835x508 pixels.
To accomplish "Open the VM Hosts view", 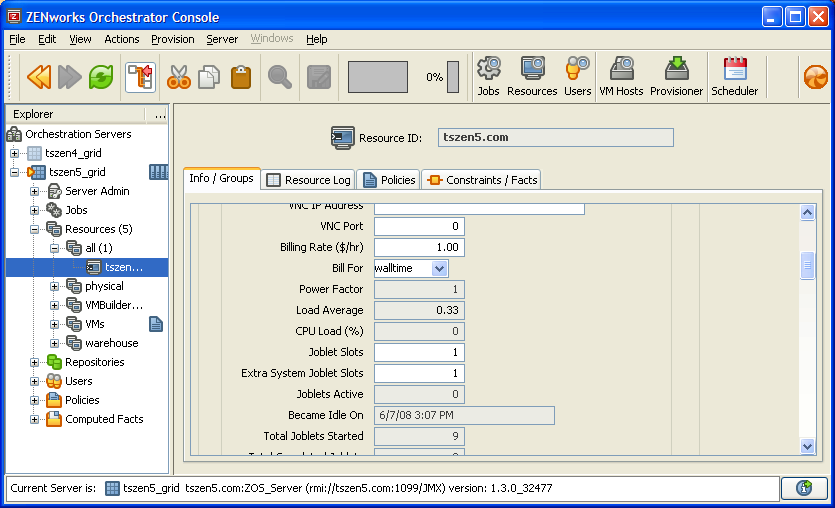I will (x=621, y=77).
